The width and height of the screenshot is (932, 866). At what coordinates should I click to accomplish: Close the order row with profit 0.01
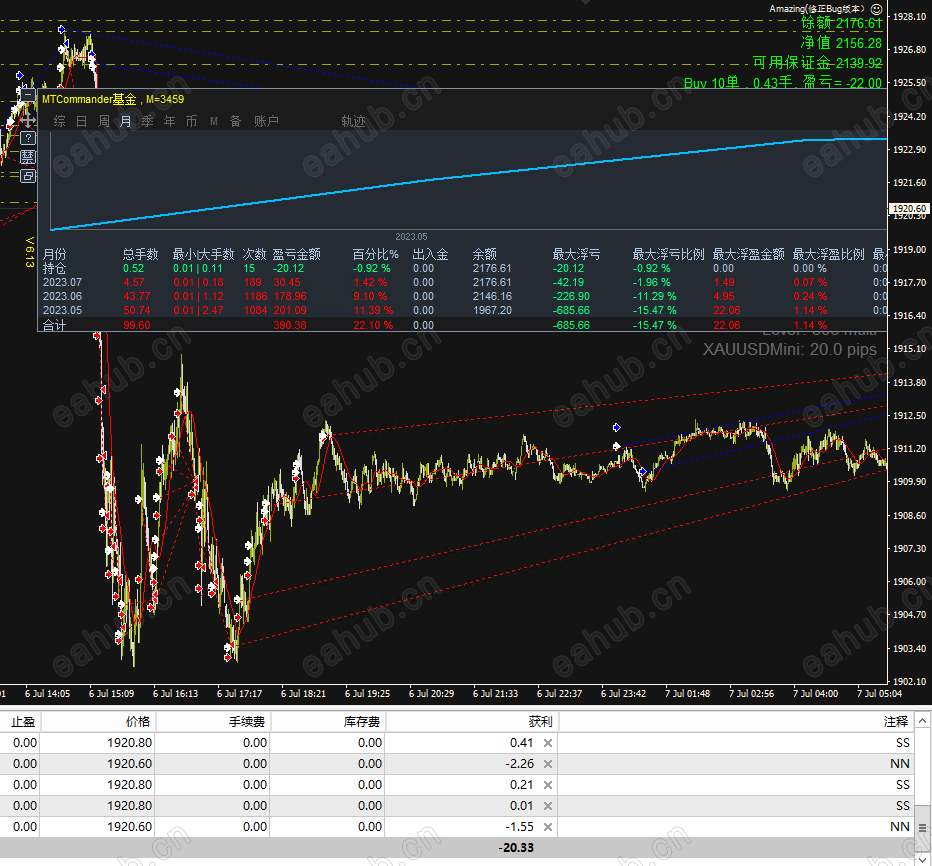point(548,806)
